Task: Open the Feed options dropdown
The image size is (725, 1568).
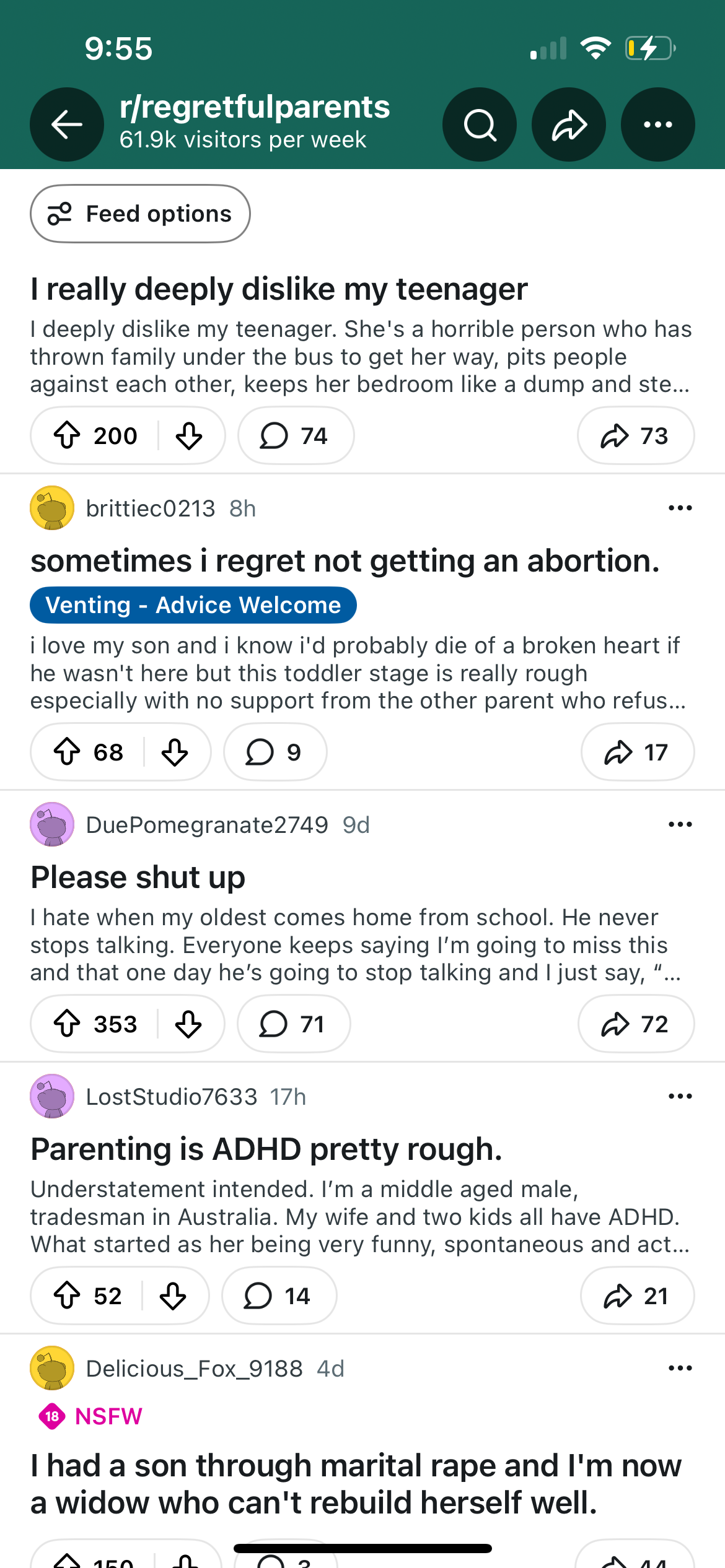Action: (140, 214)
